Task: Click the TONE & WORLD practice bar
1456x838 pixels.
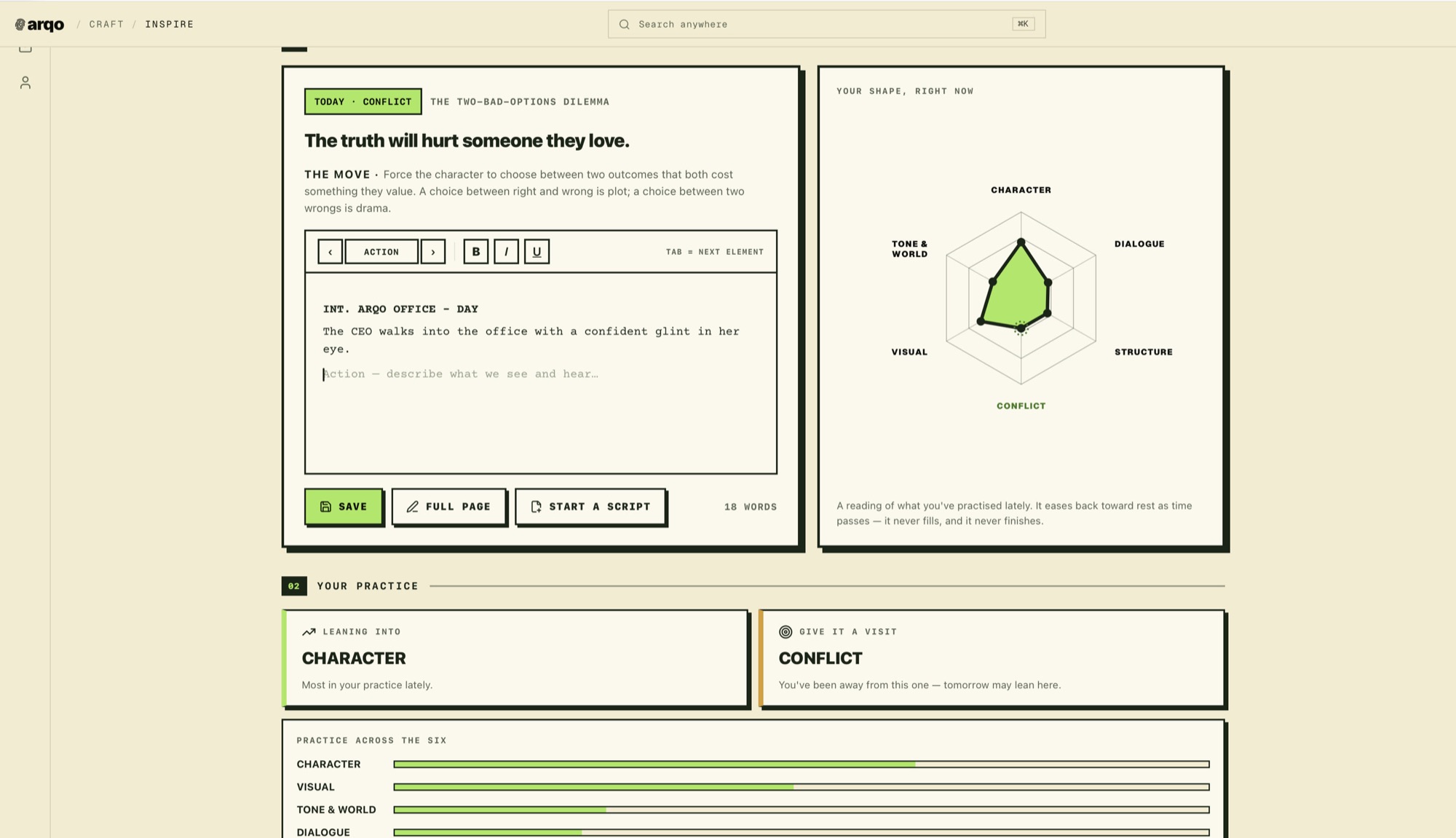Action: [802, 810]
